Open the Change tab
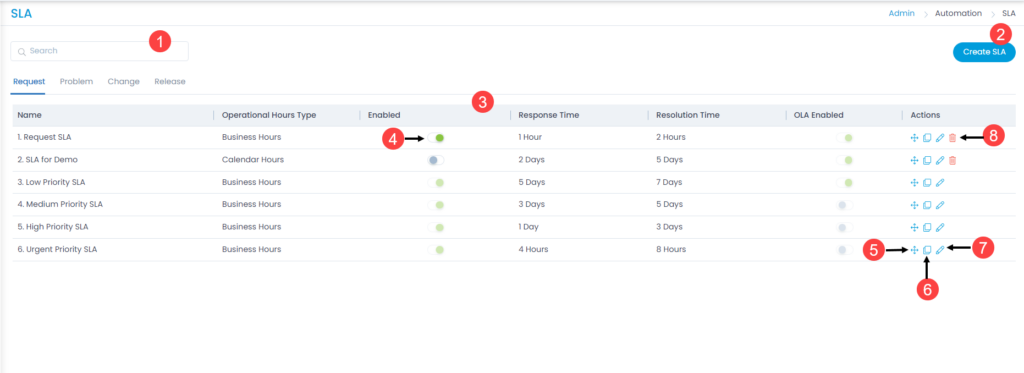Image resolution: width=1024 pixels, height=373 pixels. click(123, 82)
